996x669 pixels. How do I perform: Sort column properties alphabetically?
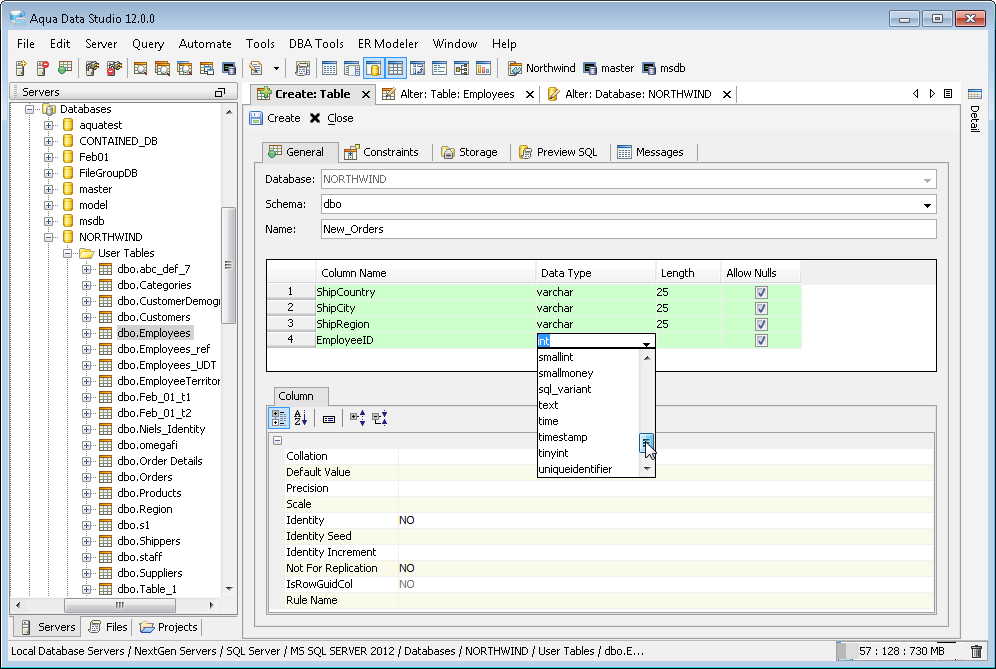tap(301, 419)
